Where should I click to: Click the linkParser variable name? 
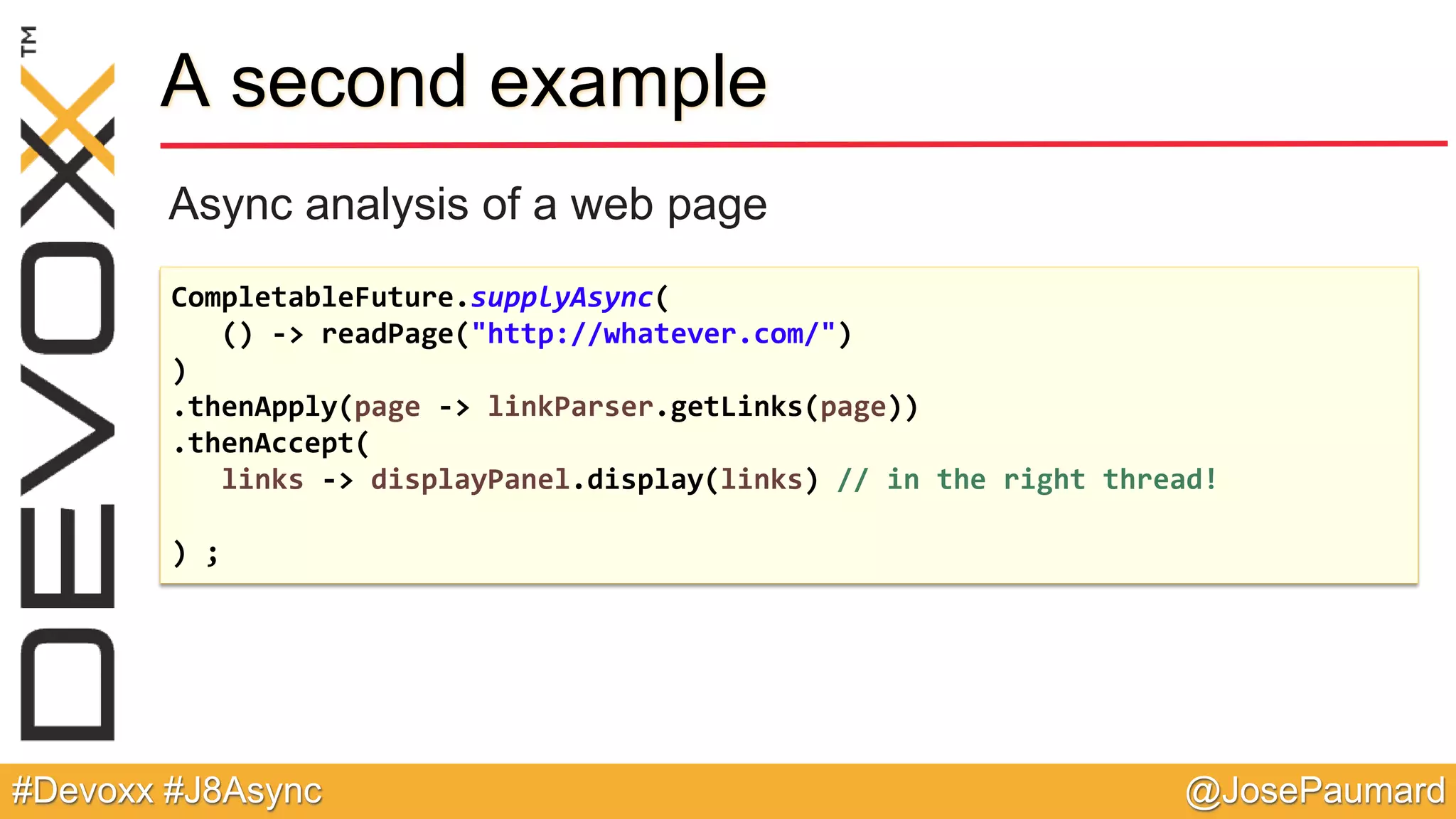pyautogui.click(x=570, y=407)
